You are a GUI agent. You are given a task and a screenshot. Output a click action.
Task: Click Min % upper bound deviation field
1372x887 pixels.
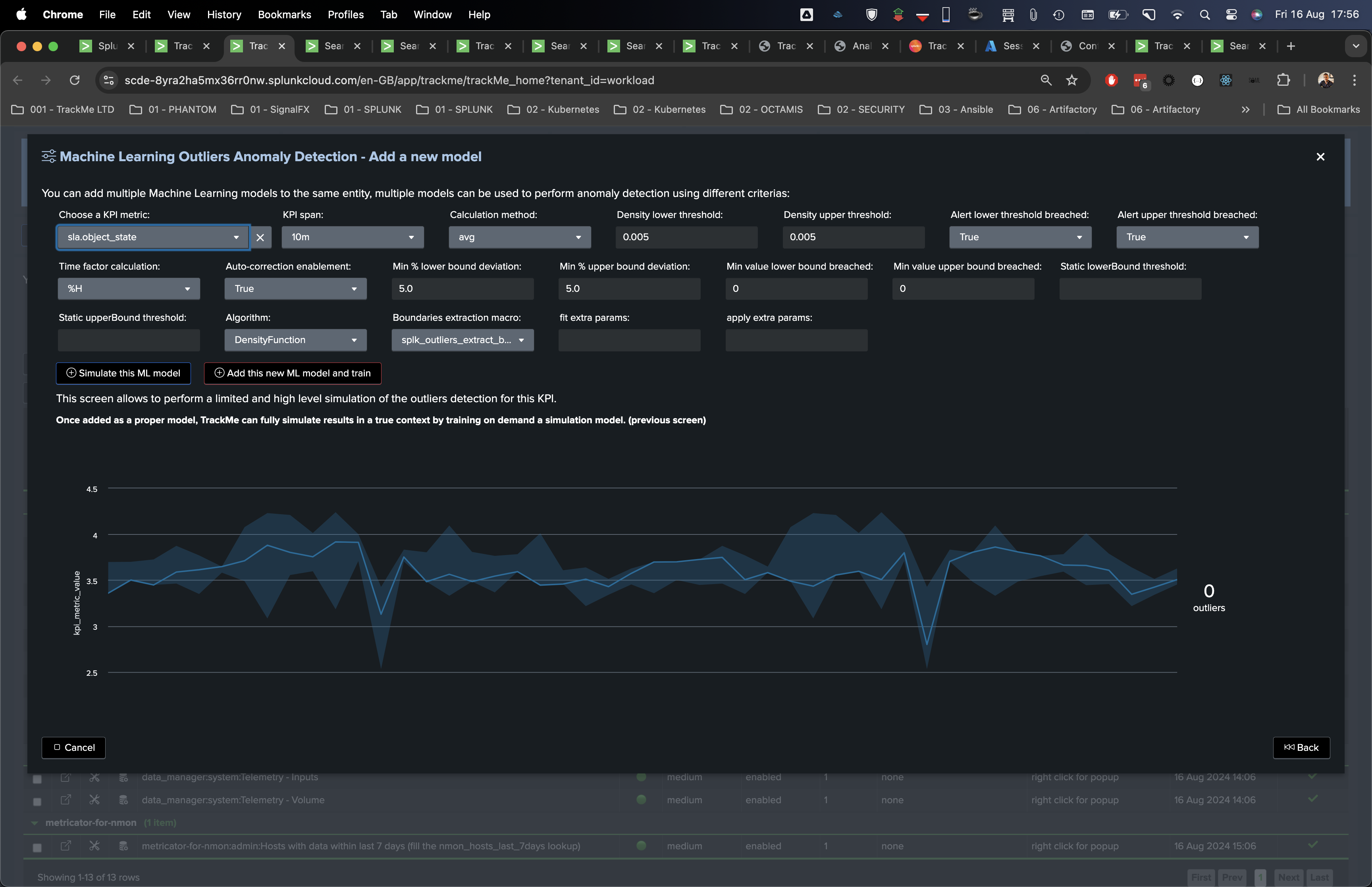629,289
